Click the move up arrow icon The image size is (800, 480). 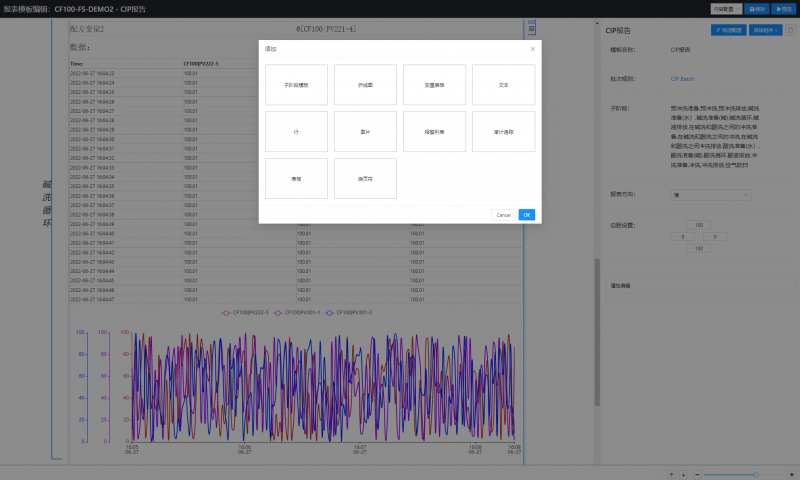tap(671, 473)
